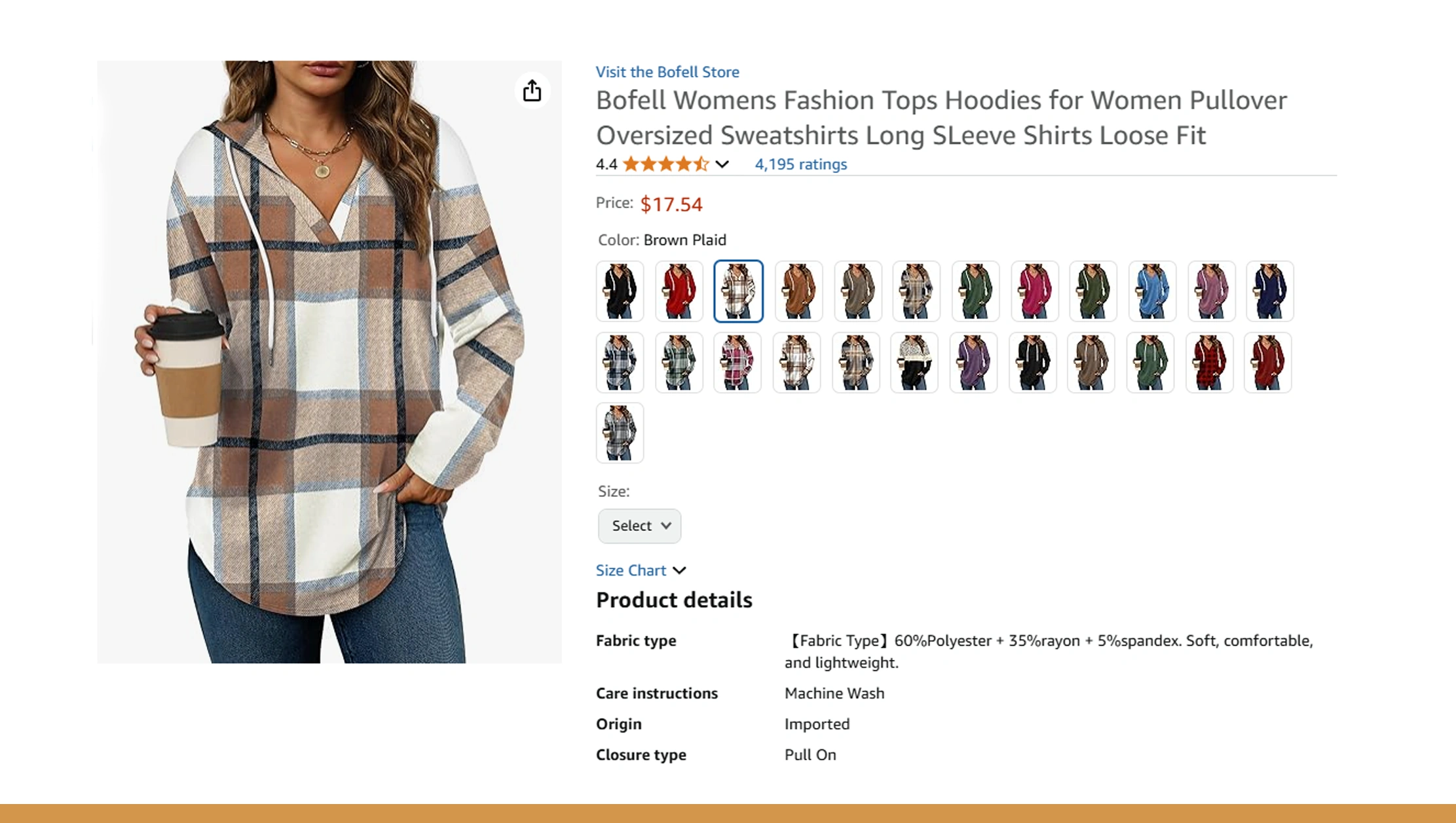
Task: Select the magenta pink hoodie color
Action: coord(1034,291)
